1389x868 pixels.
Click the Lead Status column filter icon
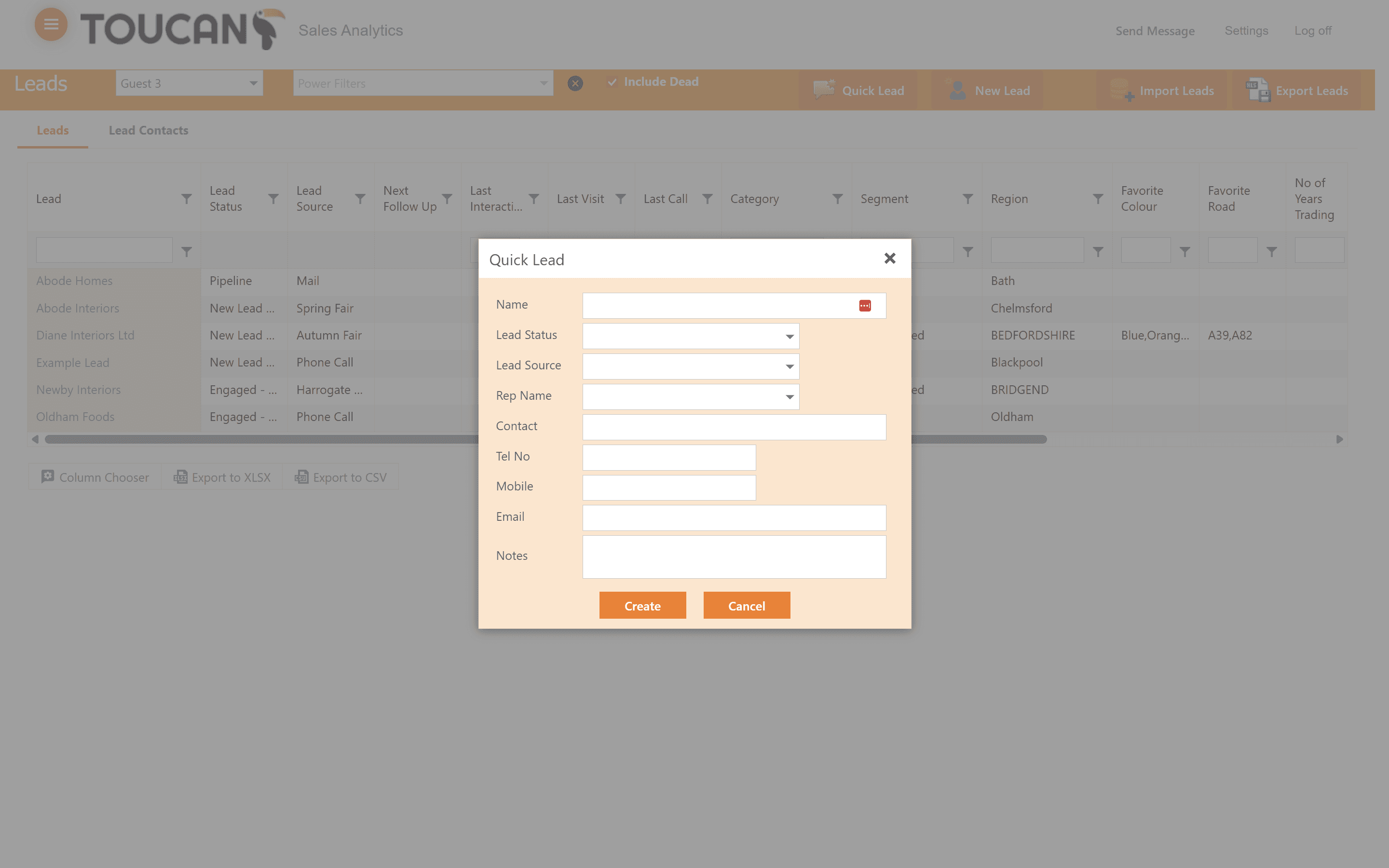(273, 199)
